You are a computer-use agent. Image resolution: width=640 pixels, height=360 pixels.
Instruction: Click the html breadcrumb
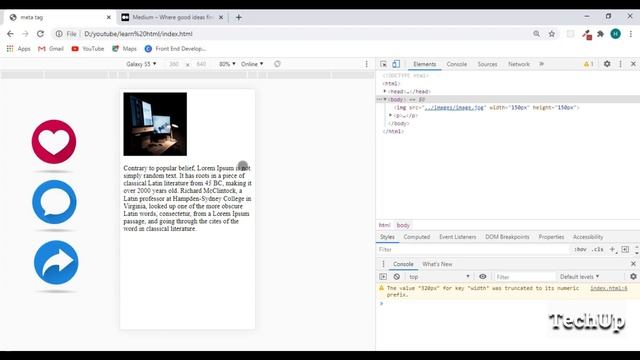coord(384,225)
